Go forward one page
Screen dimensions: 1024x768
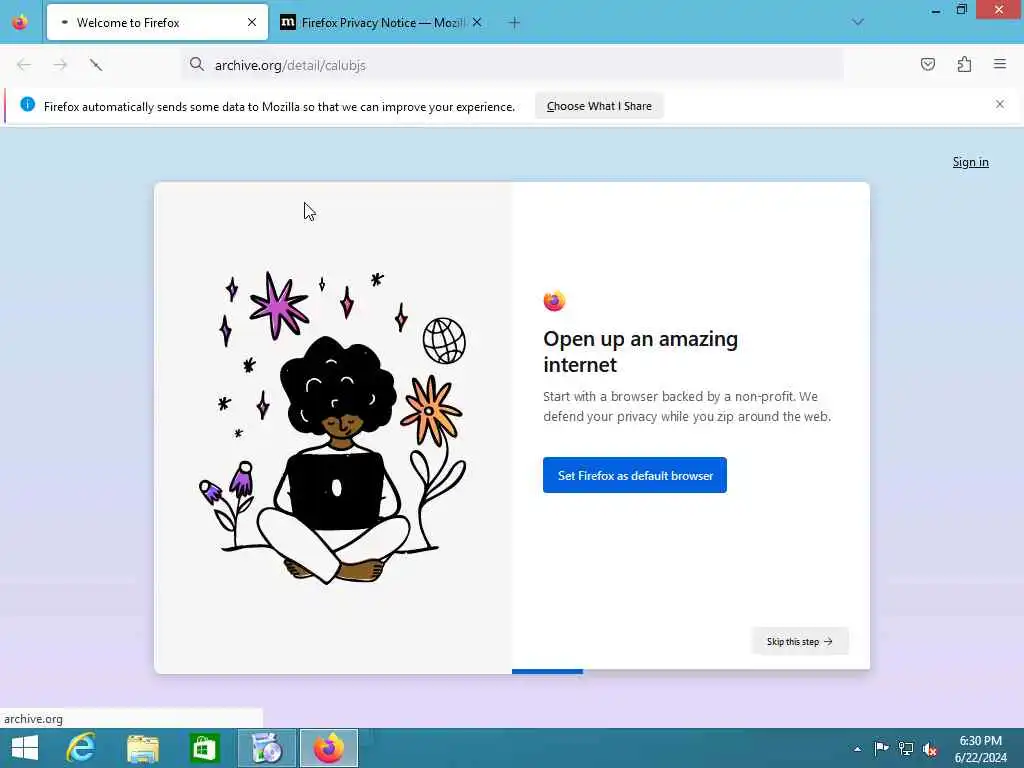[x=60, y=65]
